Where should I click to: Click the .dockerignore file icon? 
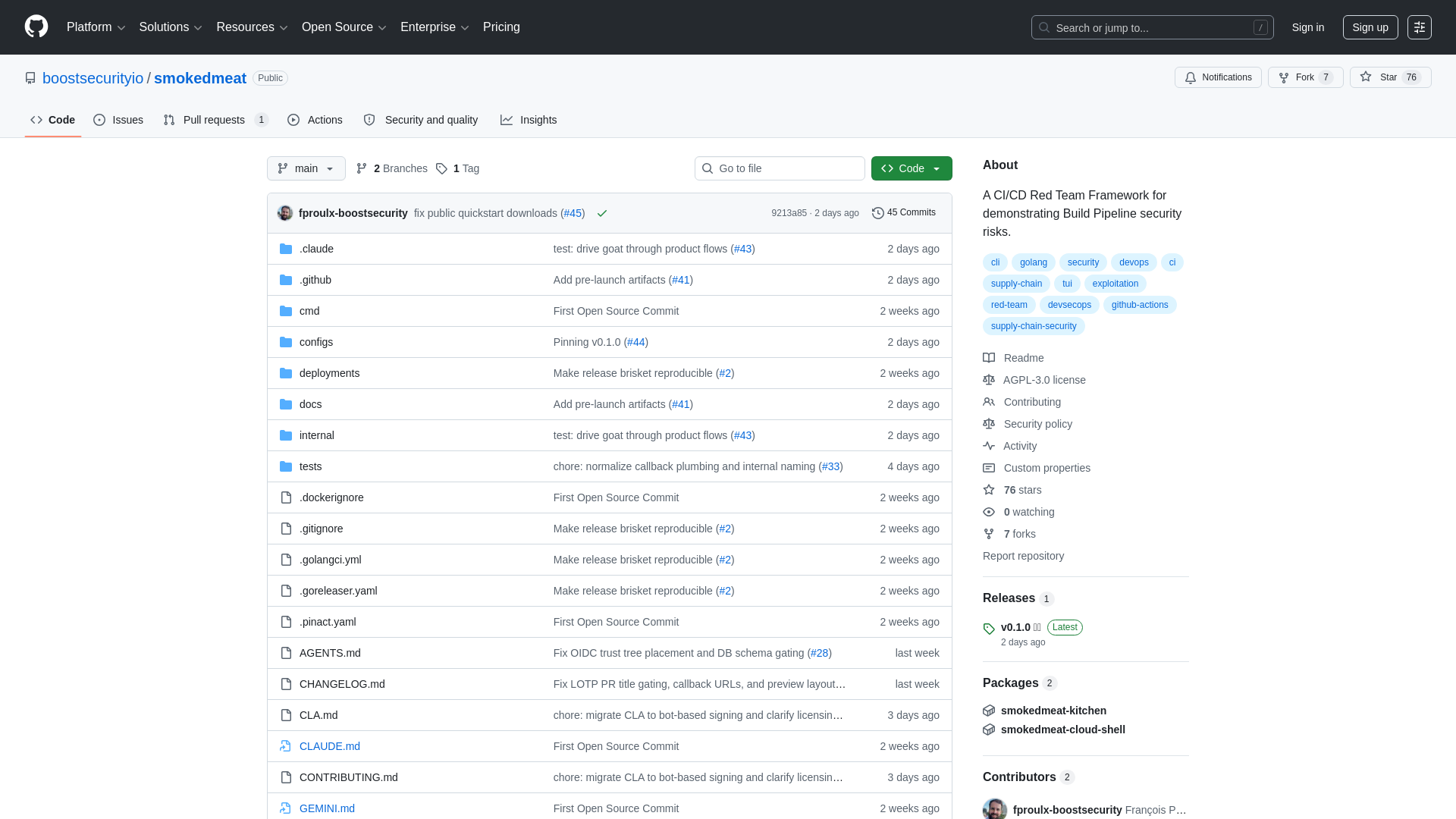point(286,497)
